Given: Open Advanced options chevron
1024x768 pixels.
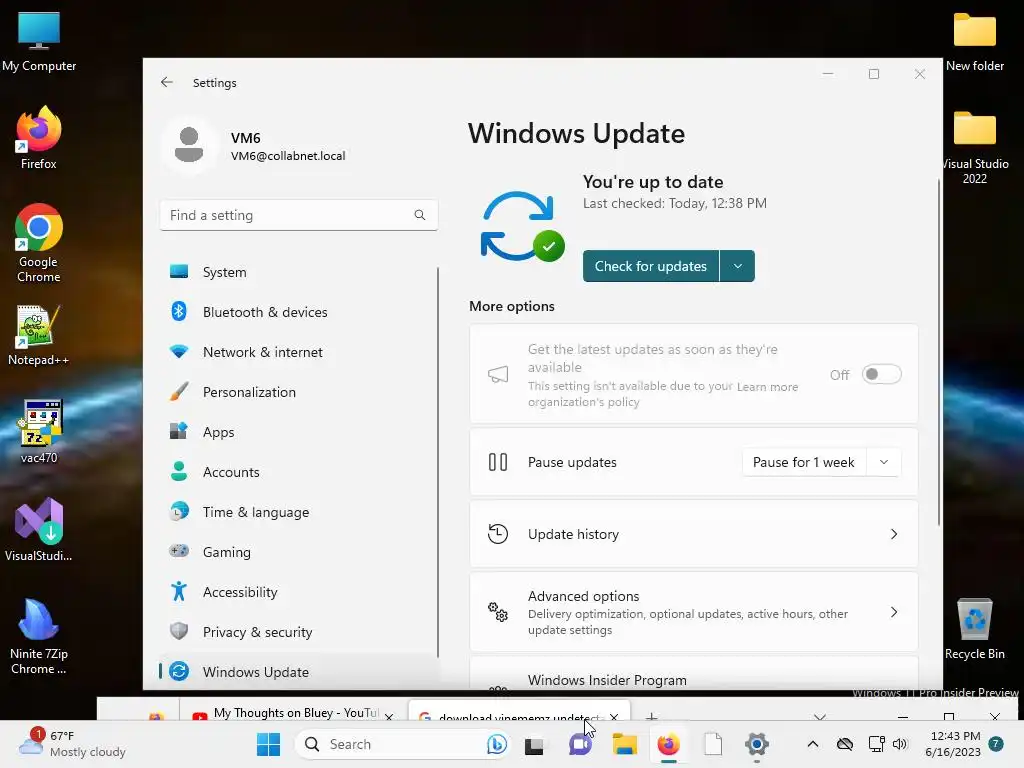Looking at the screenshot, I should pyautogui.click(x=894, y=612).
